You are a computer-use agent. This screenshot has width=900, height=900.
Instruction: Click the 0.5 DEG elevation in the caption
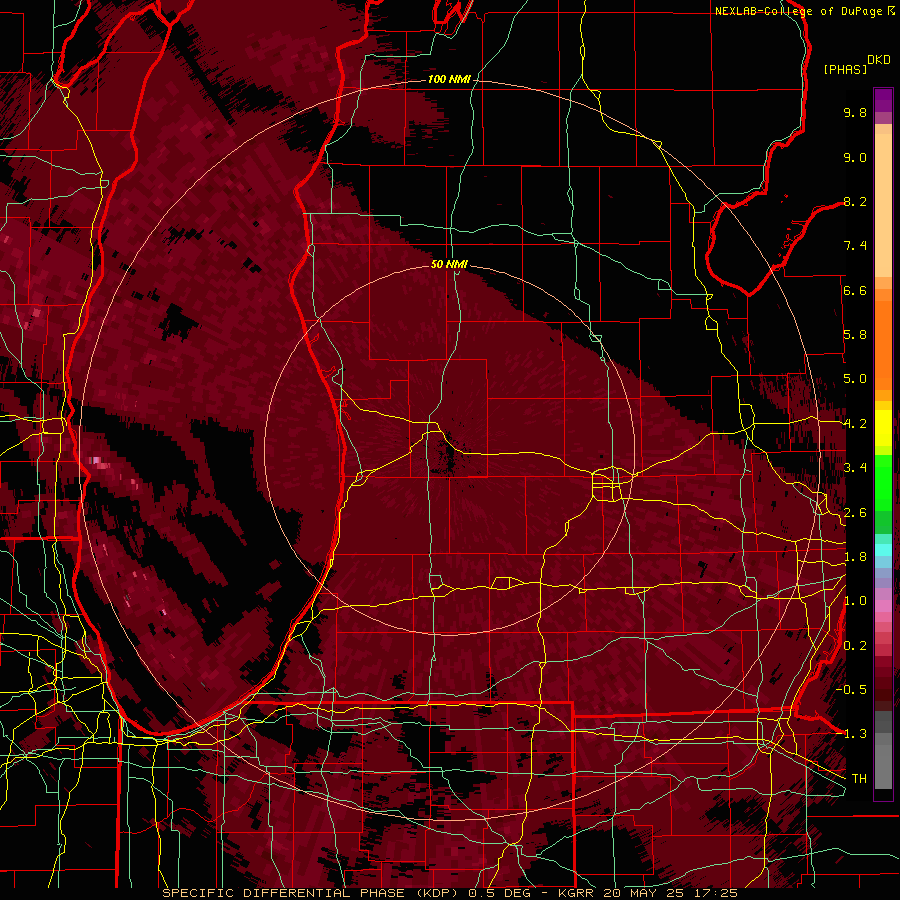[501, 893]
